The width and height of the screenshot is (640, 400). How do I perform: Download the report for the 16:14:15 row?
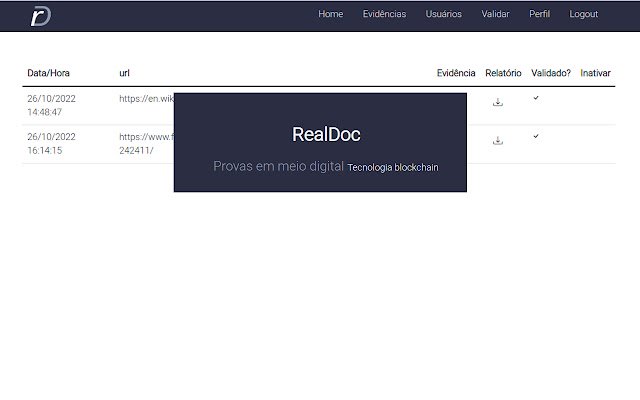[498, 140]
